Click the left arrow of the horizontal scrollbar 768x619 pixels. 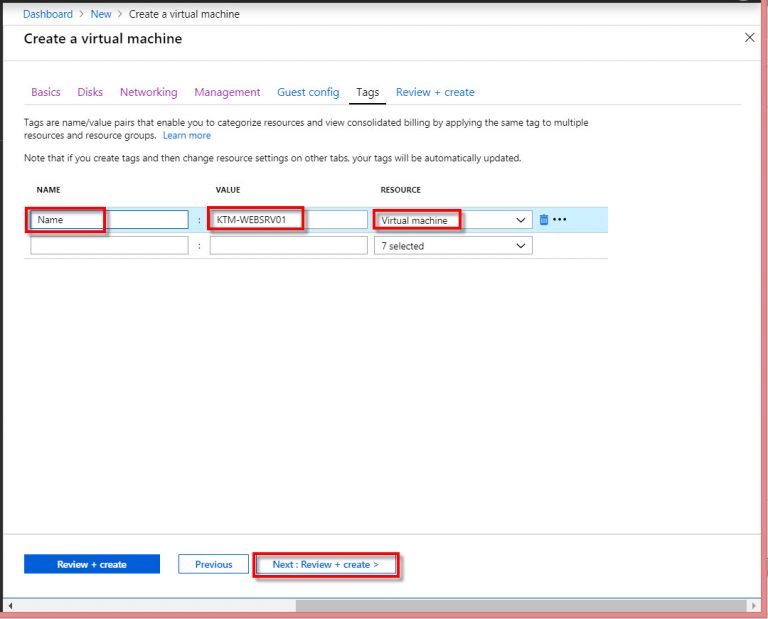coord(11,606)
